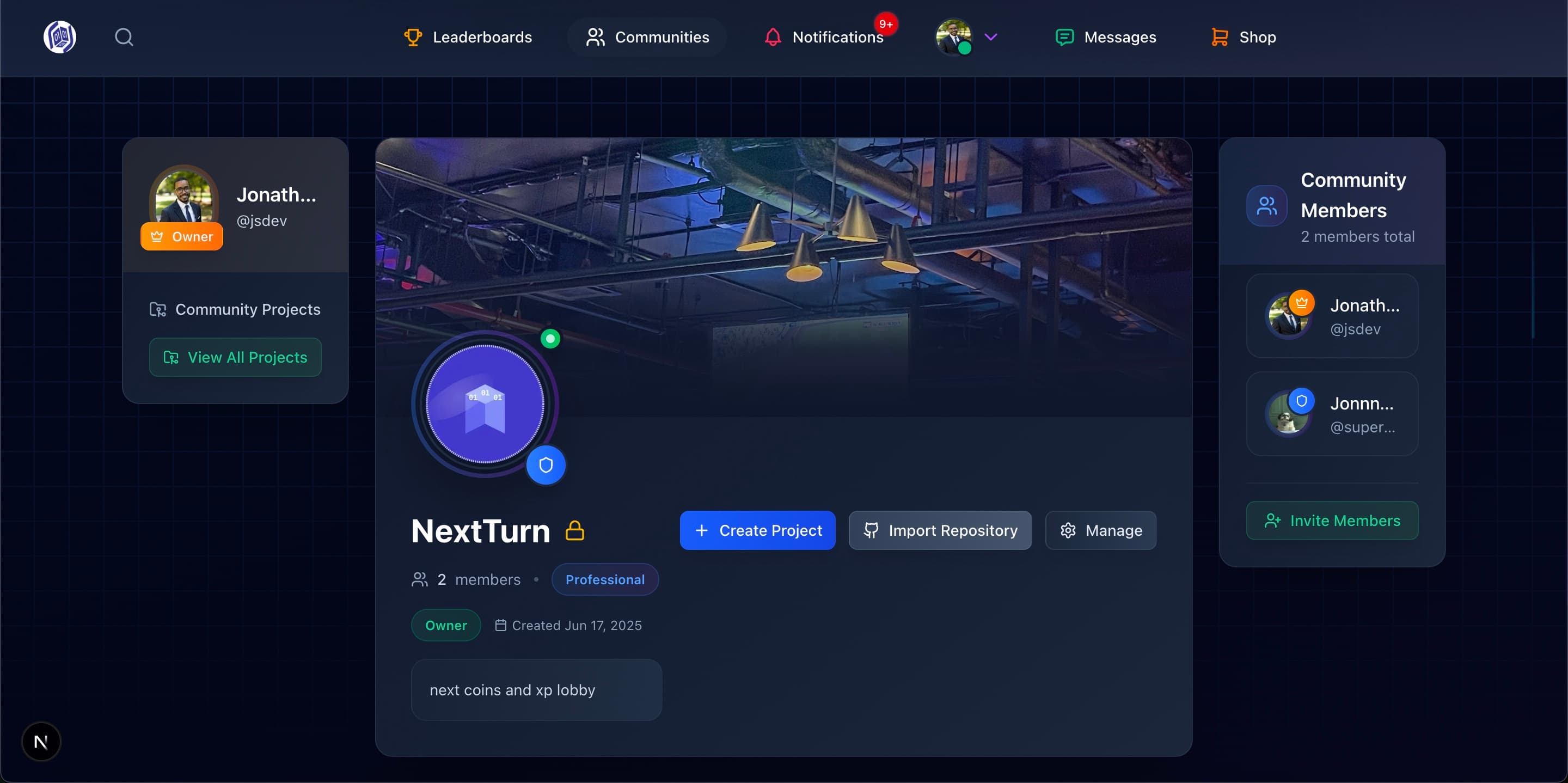Click Invite Members button
Image resolution: width=1568 pixels, height=783 pixels.
click(1332, 521)
